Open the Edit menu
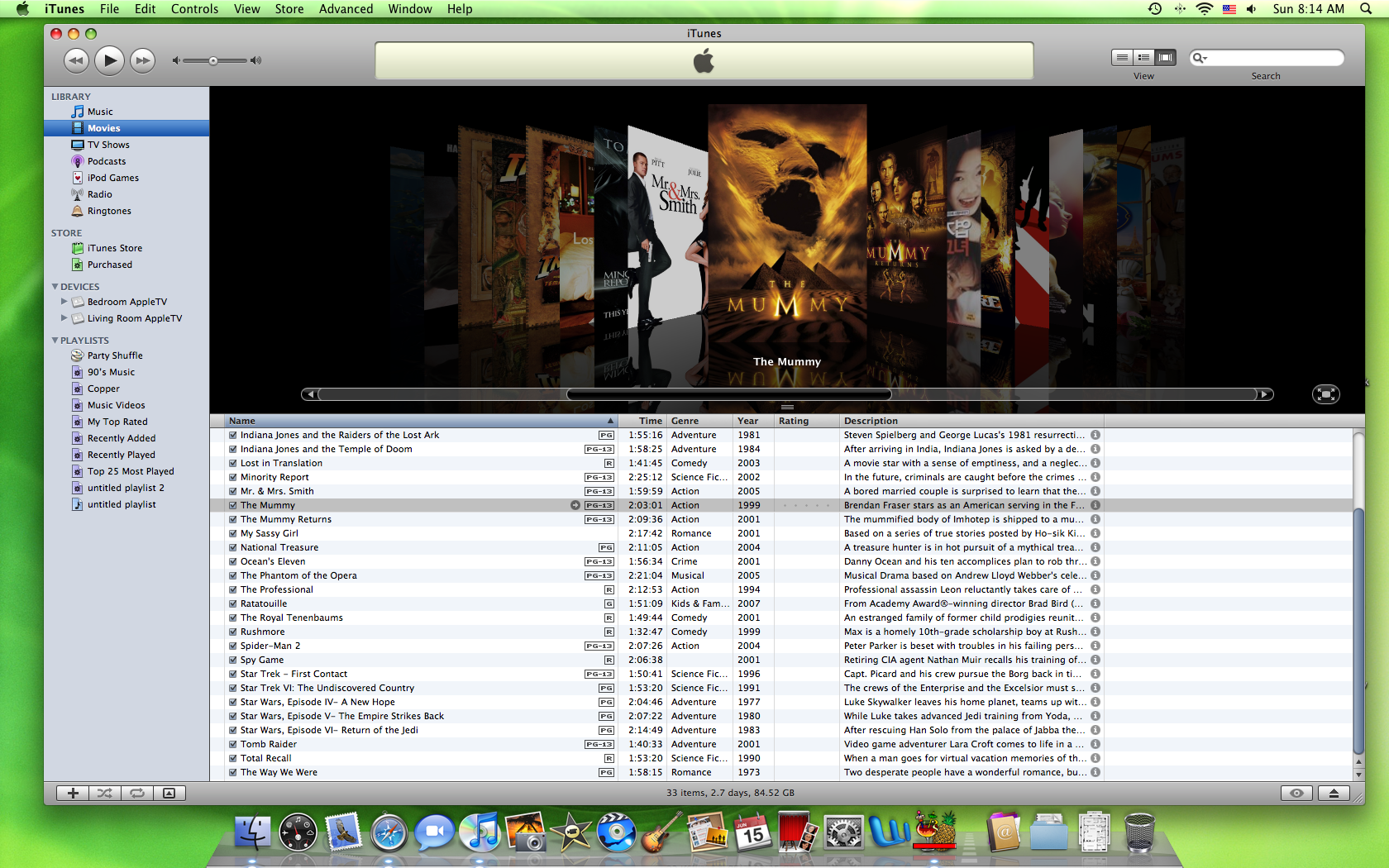Viewport: 1389px width, 868px height. [x=146, y=9]
